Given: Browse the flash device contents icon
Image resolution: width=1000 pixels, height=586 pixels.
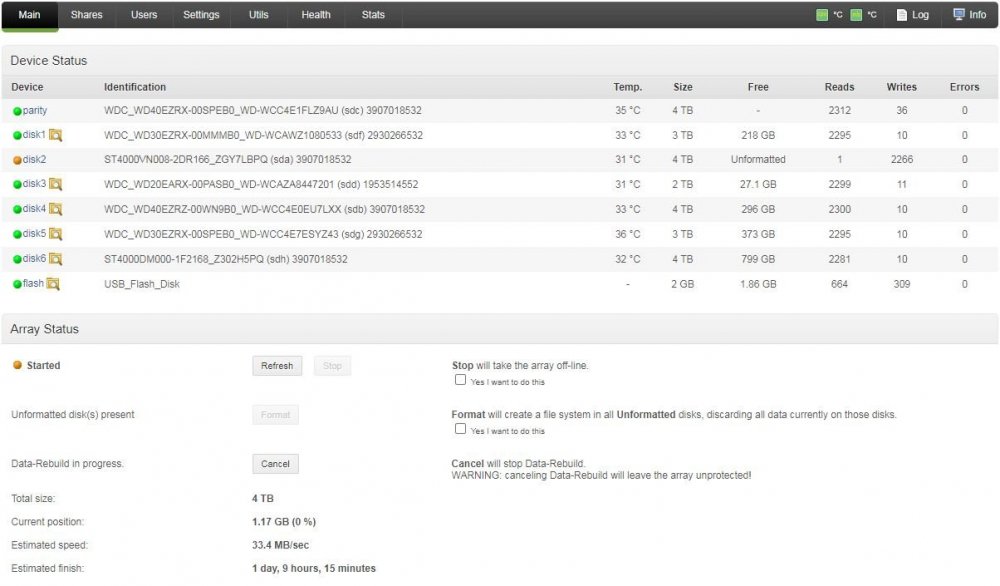Looking at the screenshot, I should 53,284.
